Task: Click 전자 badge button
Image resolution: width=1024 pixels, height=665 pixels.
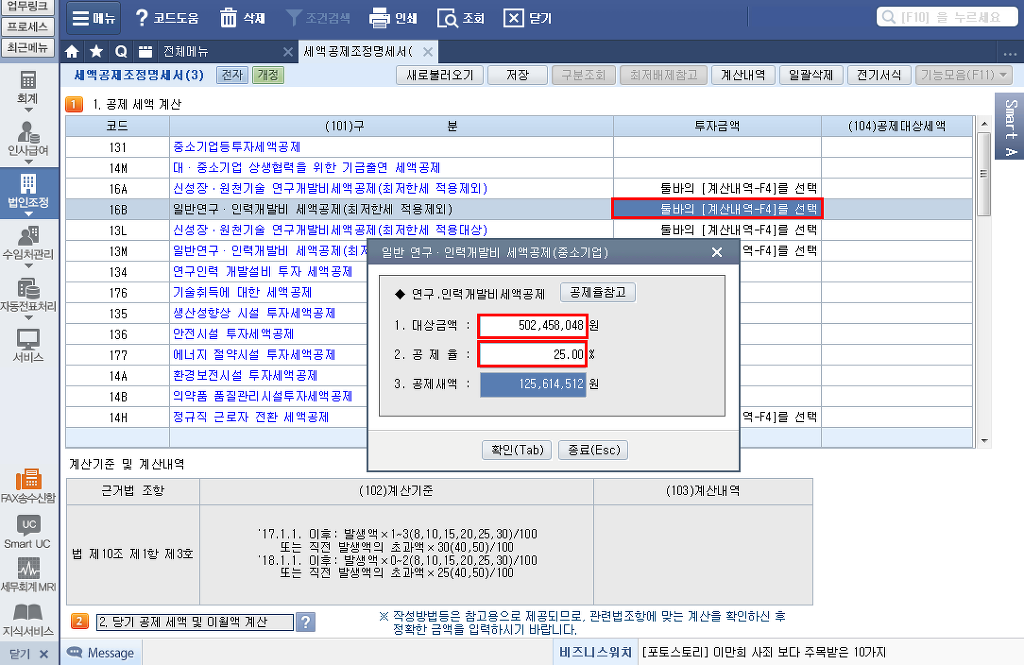Action: click(x=232, y=75)
